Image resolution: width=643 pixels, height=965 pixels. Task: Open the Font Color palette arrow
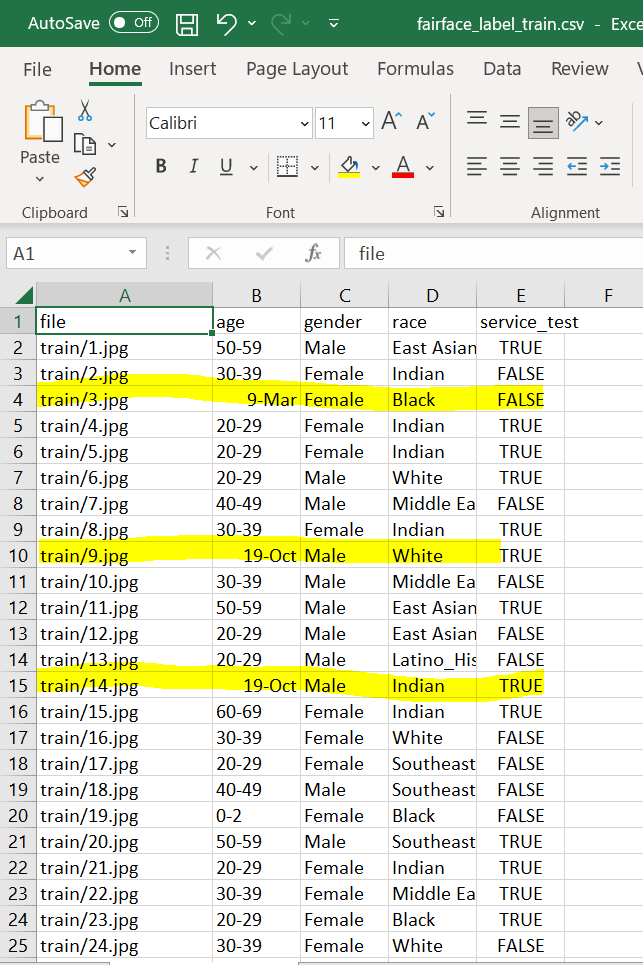tap(429, 167)
